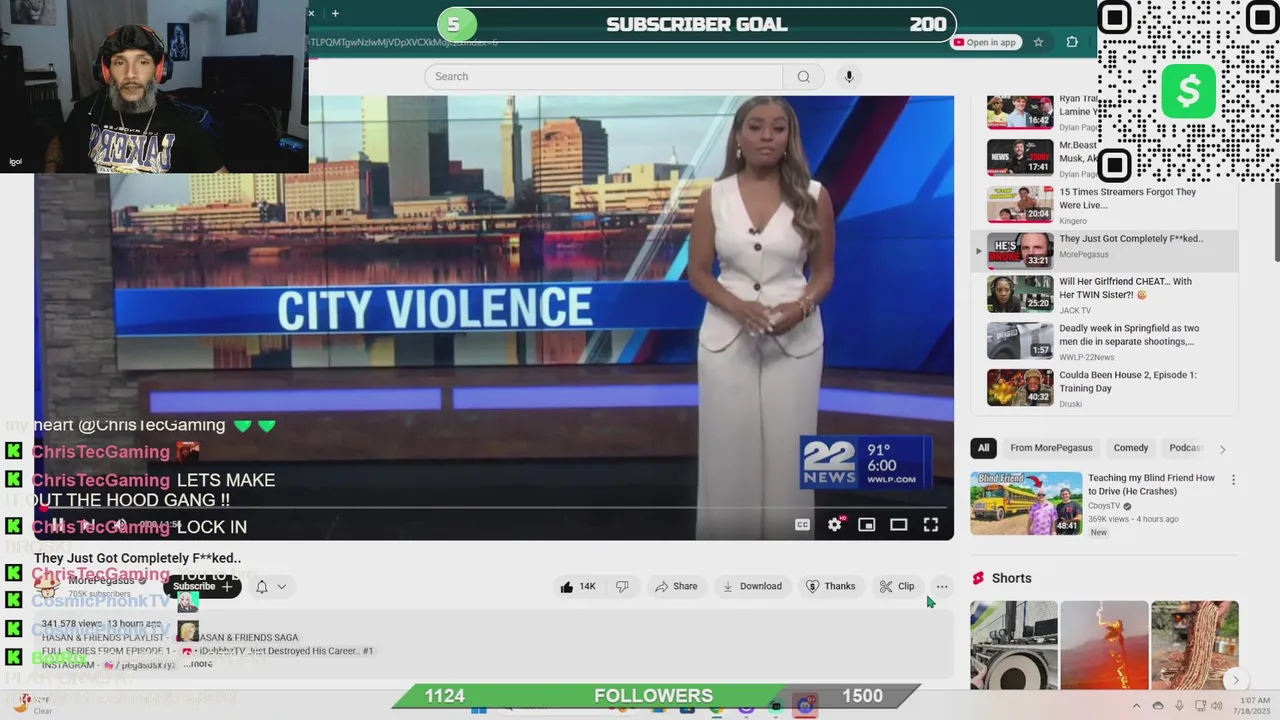The height and width of the screenshot is (720, 1280).
Task: Open the OneDrive cloud tray icon
Action: pyautogui.click(x=1158, y=706)
